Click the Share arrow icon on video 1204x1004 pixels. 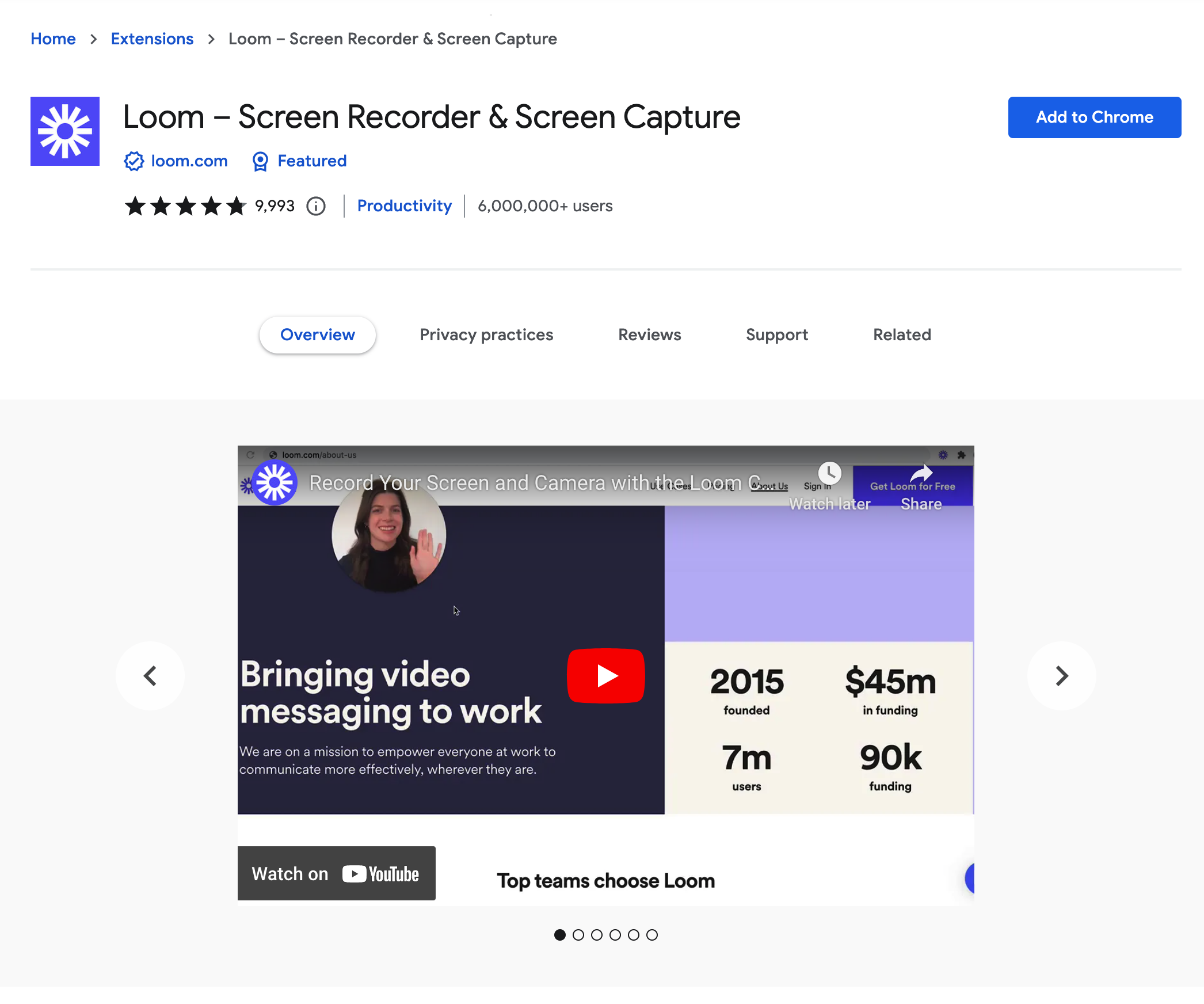tap(921, 474)
